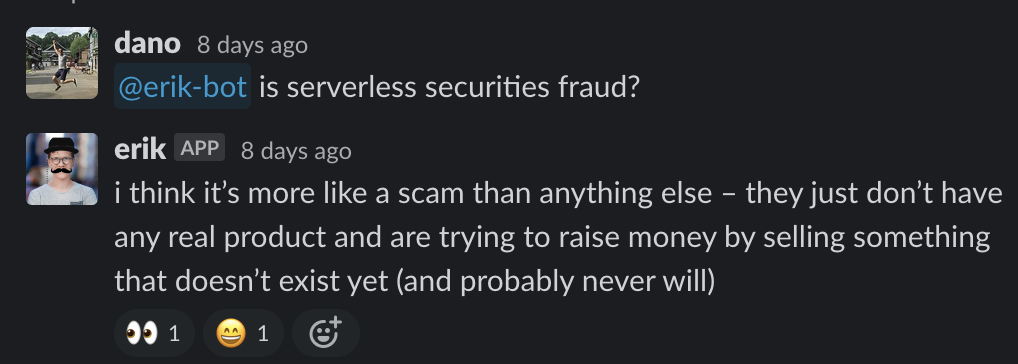This screenshot has width=1018, height=364.
Task: Click the line "any real product and are trying"
Action: [x=552, y=237]
